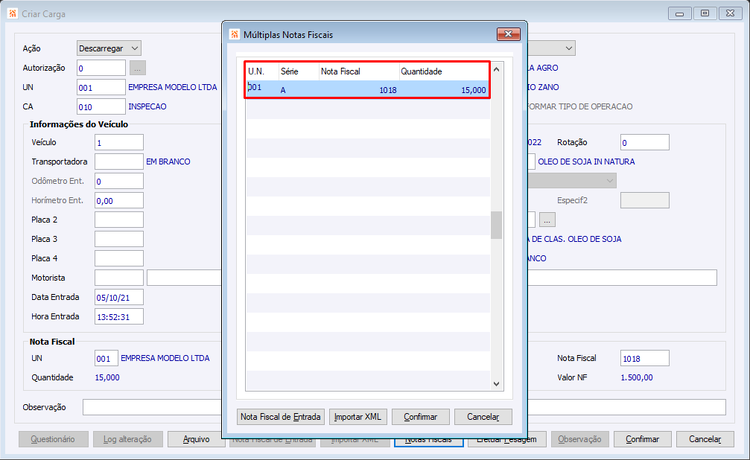
Task: Click the notes list scrollbar thumb
Action: coord(496,225)
